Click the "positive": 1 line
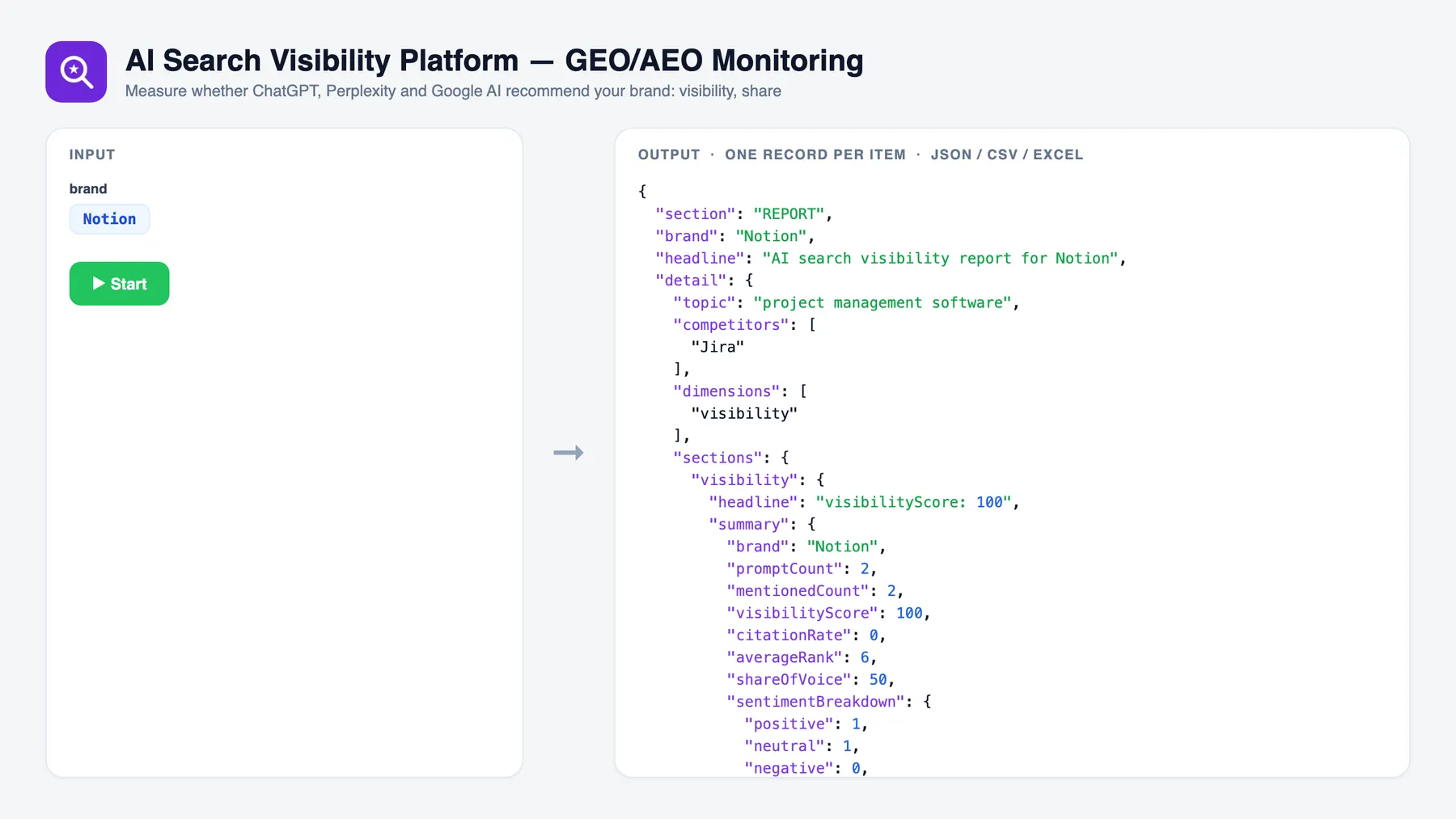1456x819 pixels. (x=806, y=724)
